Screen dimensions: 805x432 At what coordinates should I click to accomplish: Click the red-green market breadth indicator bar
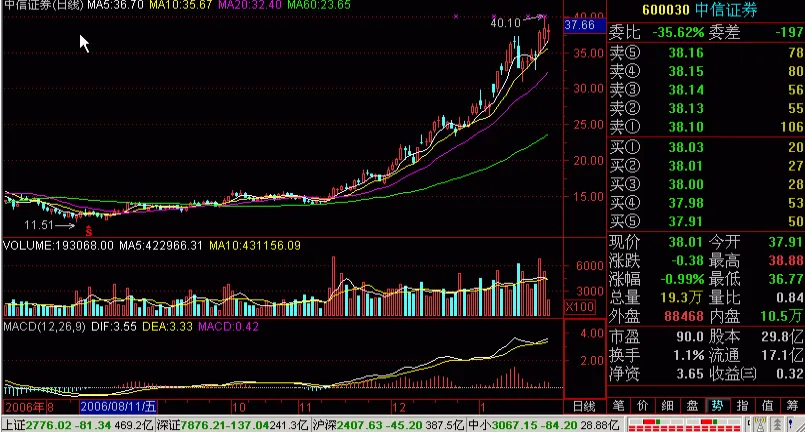click(684, 424)
